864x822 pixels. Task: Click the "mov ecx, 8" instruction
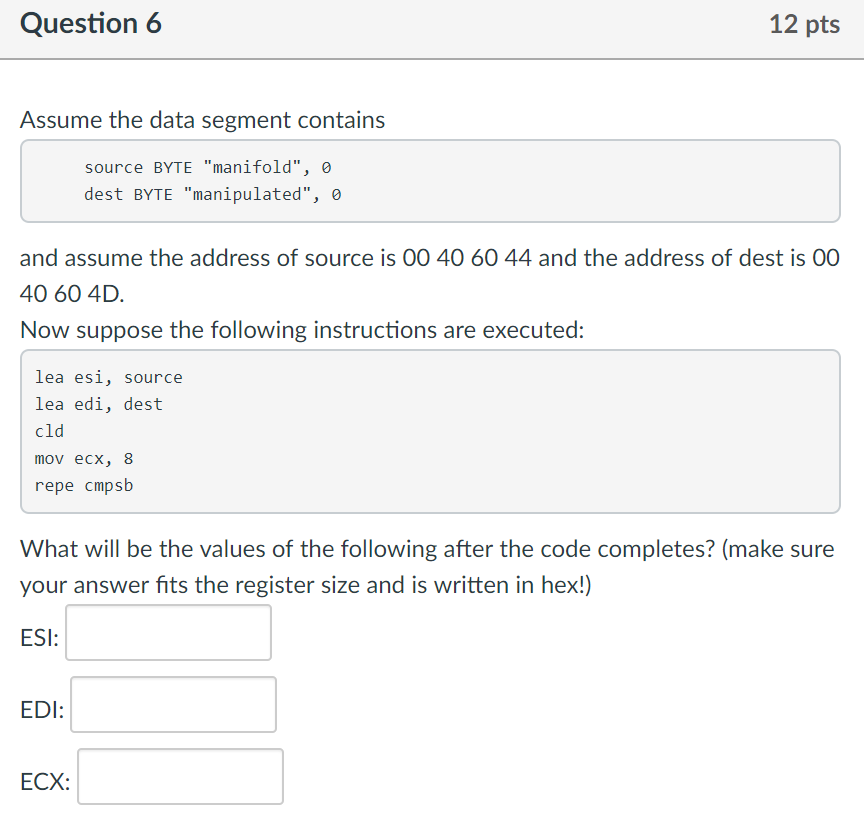(84, 458)
